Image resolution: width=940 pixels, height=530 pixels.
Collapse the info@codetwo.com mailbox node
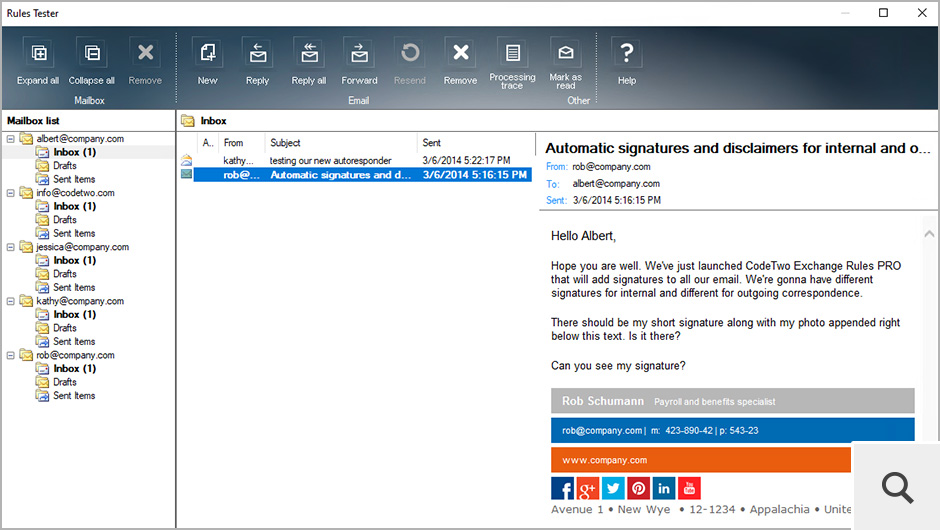[x=11, y=193]
